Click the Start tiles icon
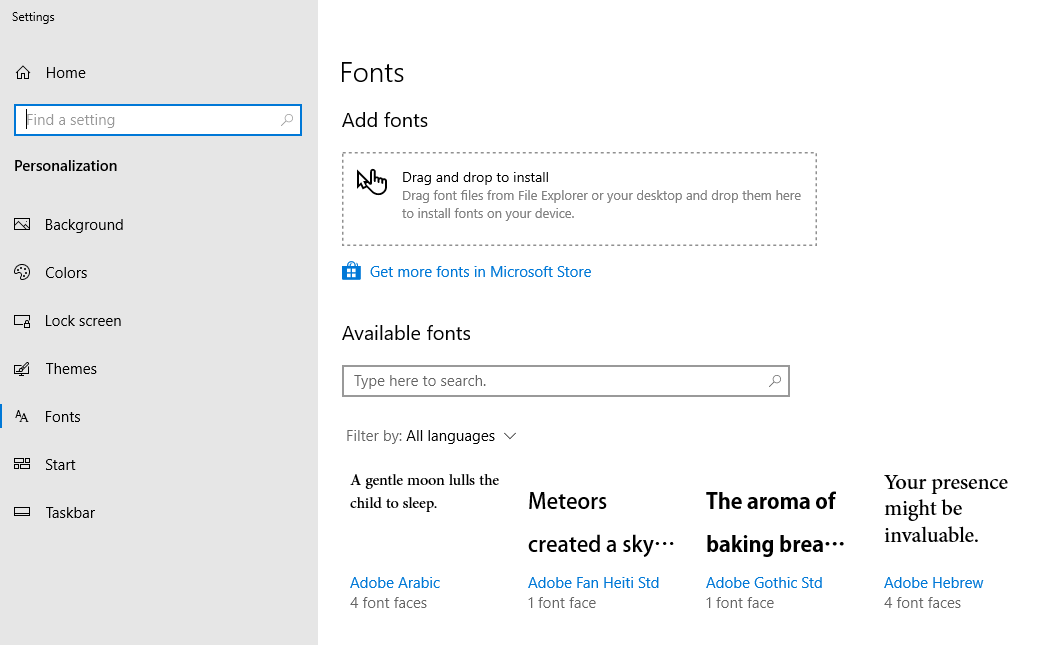The image size is (1049, 645). (x=22, y=464)
